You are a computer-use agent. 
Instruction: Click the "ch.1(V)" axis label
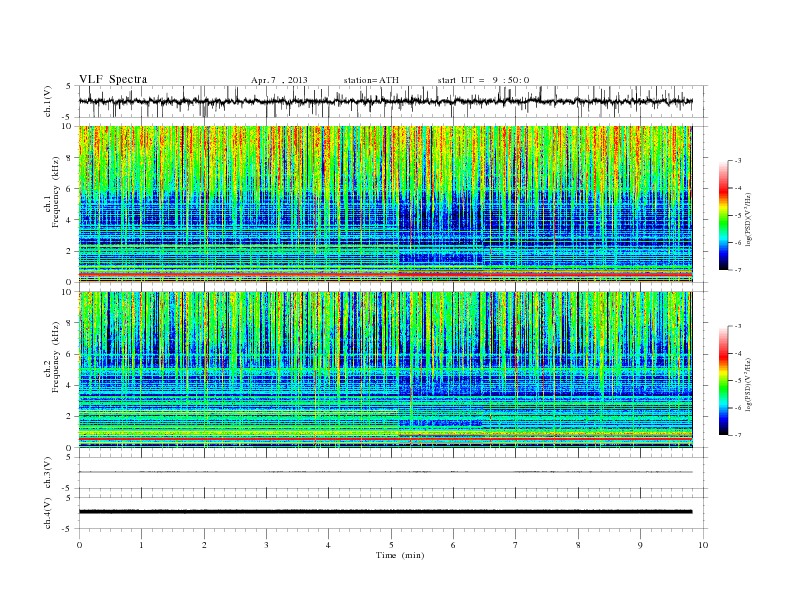click(x=48, y=101)
